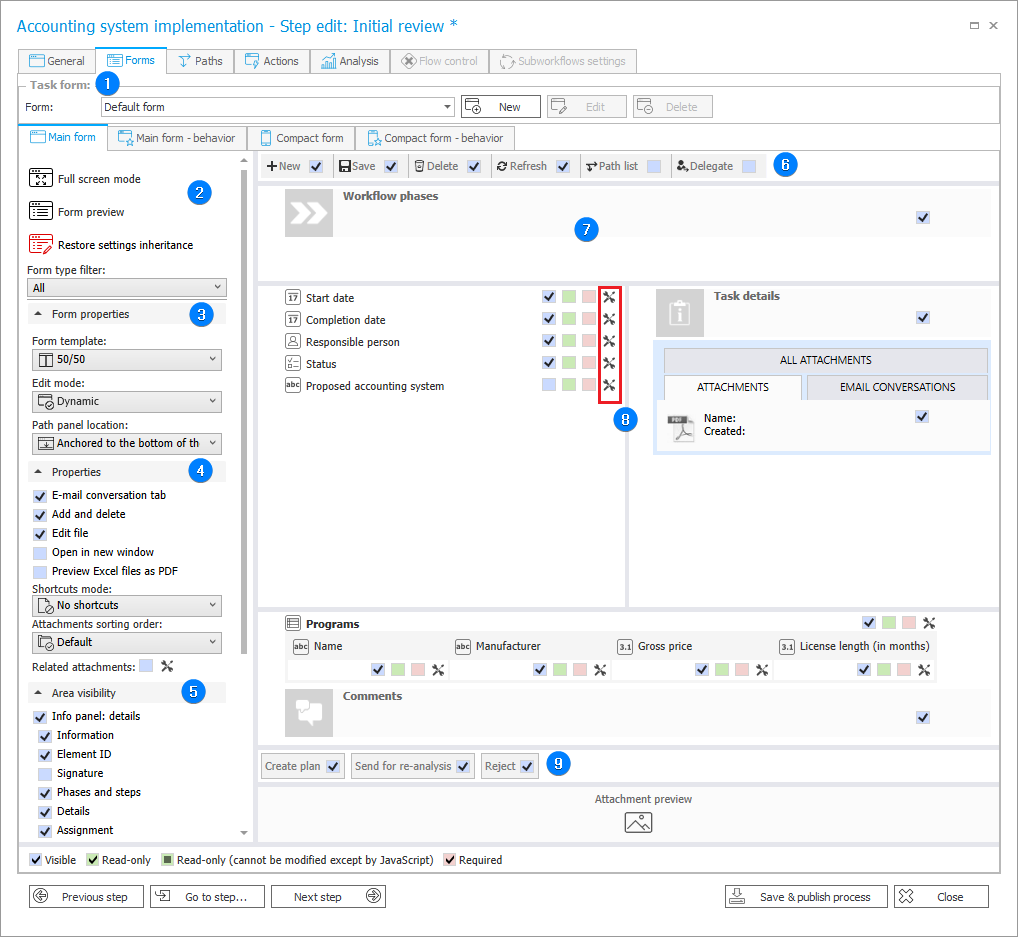Image resolution: width=1018 pixels, height=937 pixels.
Task: Toggle Phases and steps checkbox
Action: tap(45, 793)
